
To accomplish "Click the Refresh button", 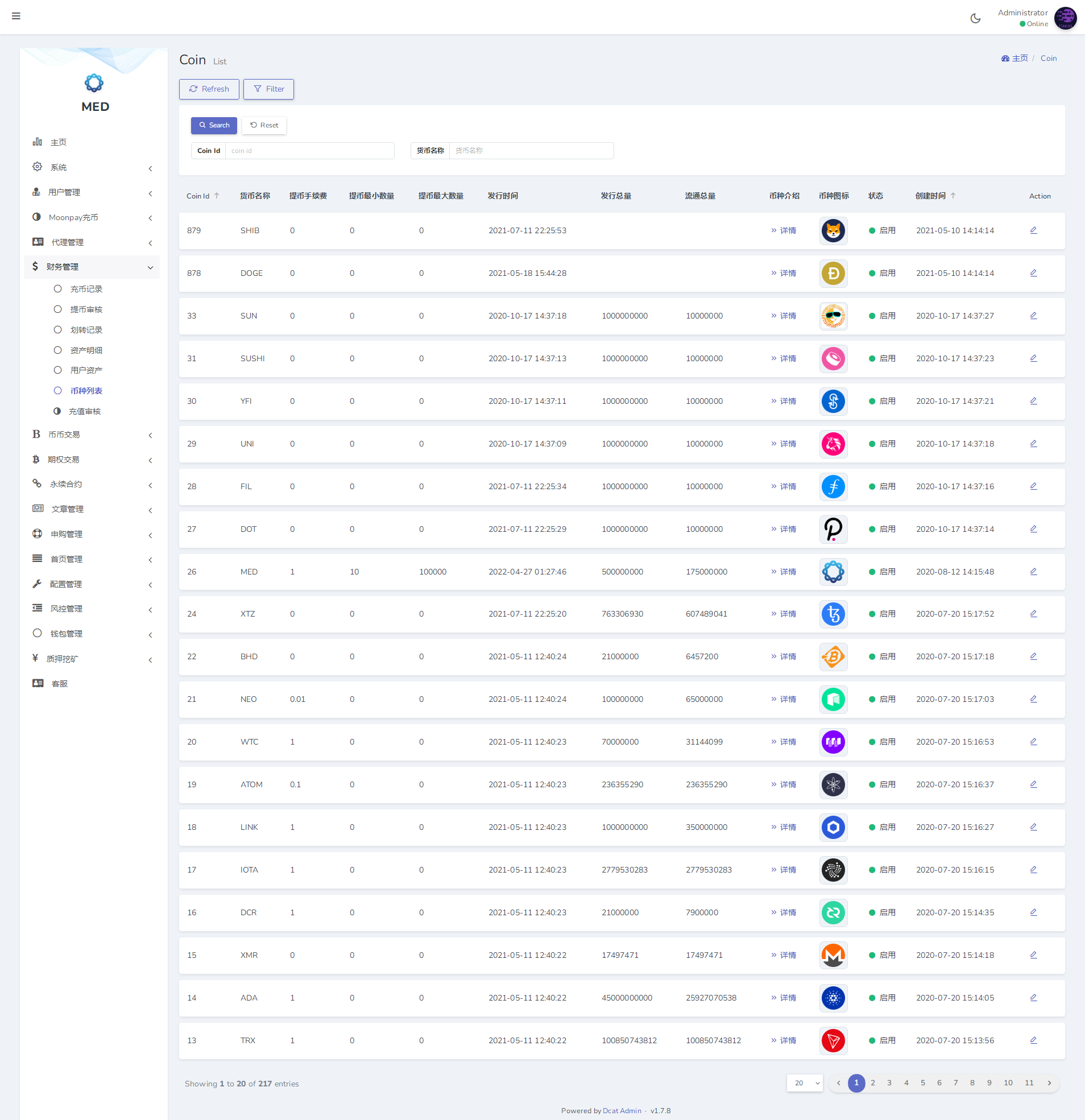I will [209, 89].
